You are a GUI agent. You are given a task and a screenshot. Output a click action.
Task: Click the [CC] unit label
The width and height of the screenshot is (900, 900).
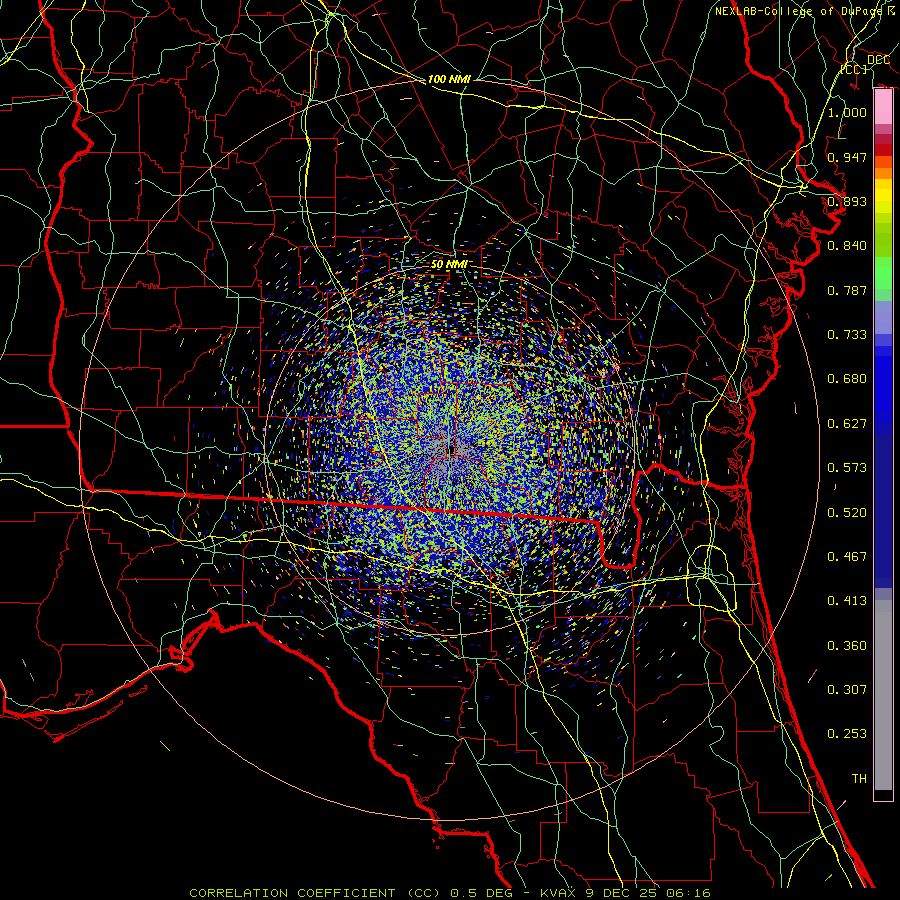(x=854, y=69)
